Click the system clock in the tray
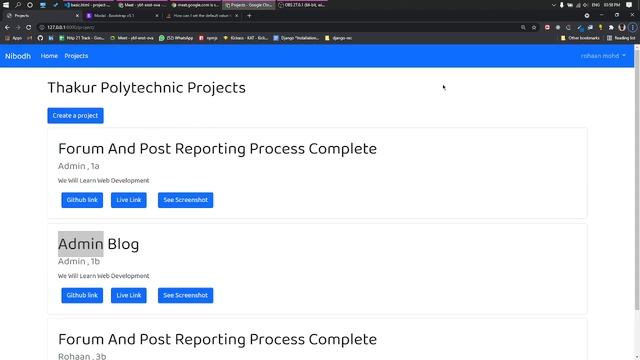Image resolution: width=640 pixels, height=360 pixels. 612,5
